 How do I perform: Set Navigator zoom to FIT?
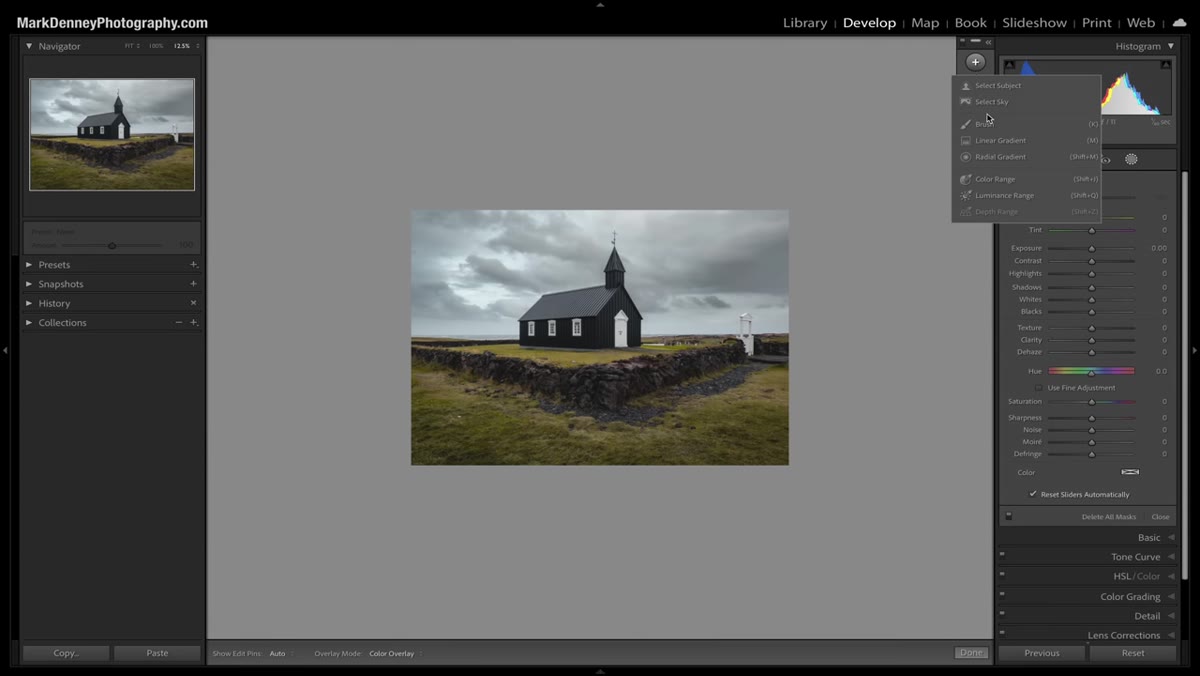129,46
